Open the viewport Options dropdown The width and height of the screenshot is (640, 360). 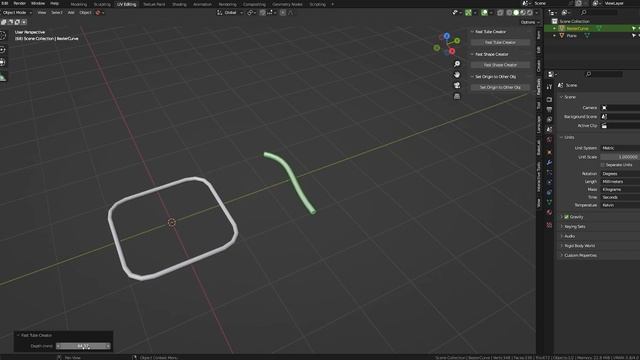click(x=530, y=22)
